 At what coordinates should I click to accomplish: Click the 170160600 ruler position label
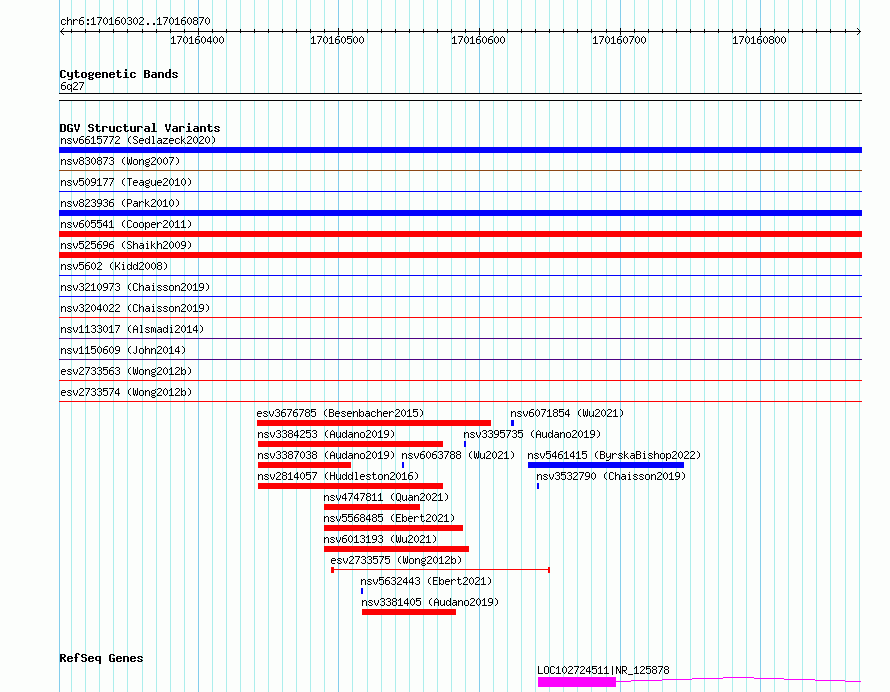tap(478, 40)
